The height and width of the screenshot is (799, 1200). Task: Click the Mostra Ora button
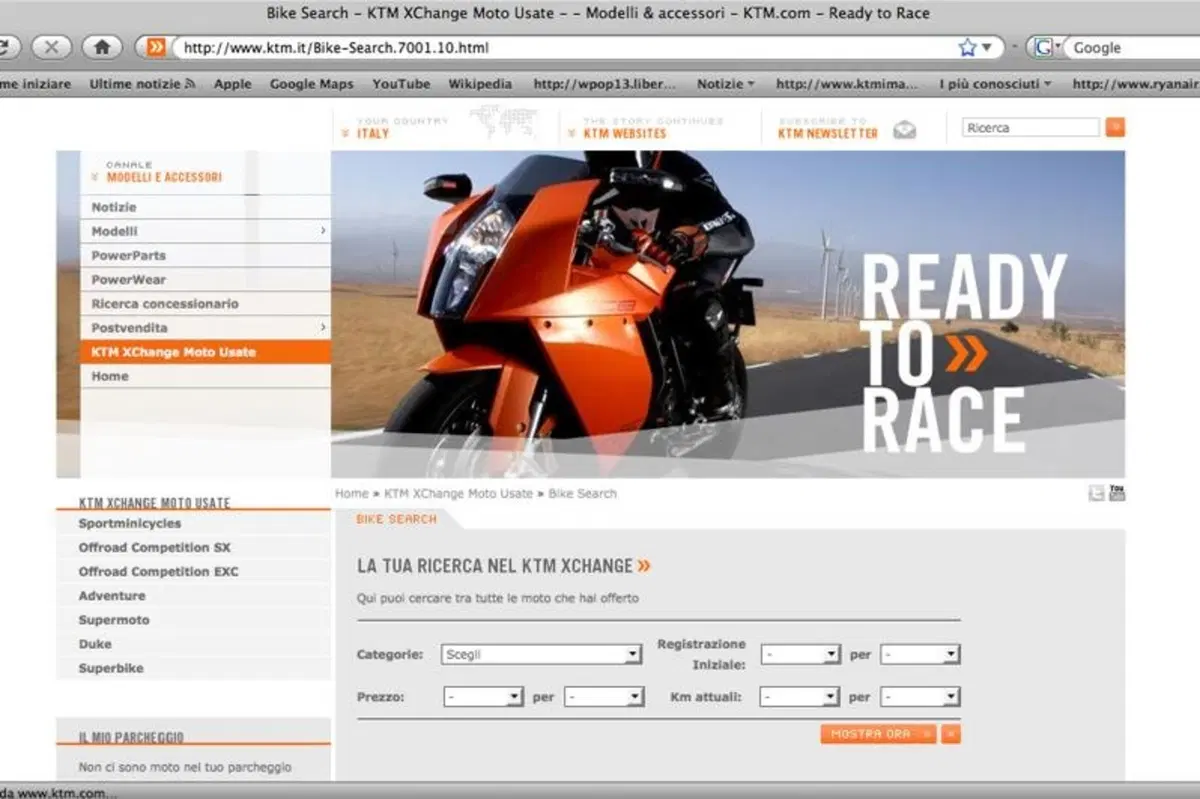(x=878, y=734)
